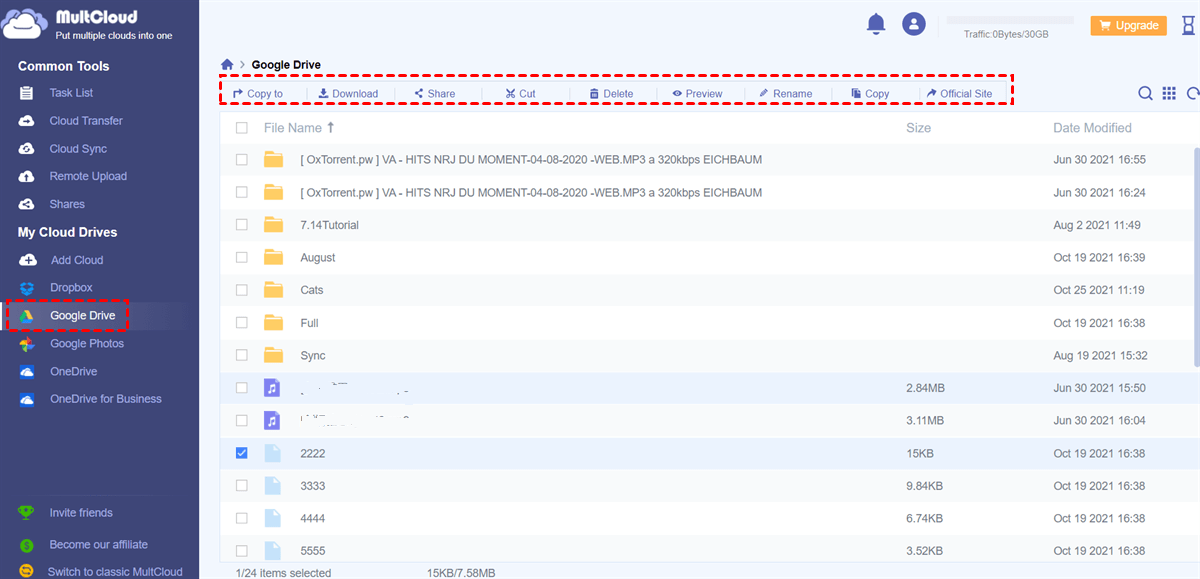Click Copy in toolbar
This screenshot has width=1200, height=579.
(x=870, y=94)
